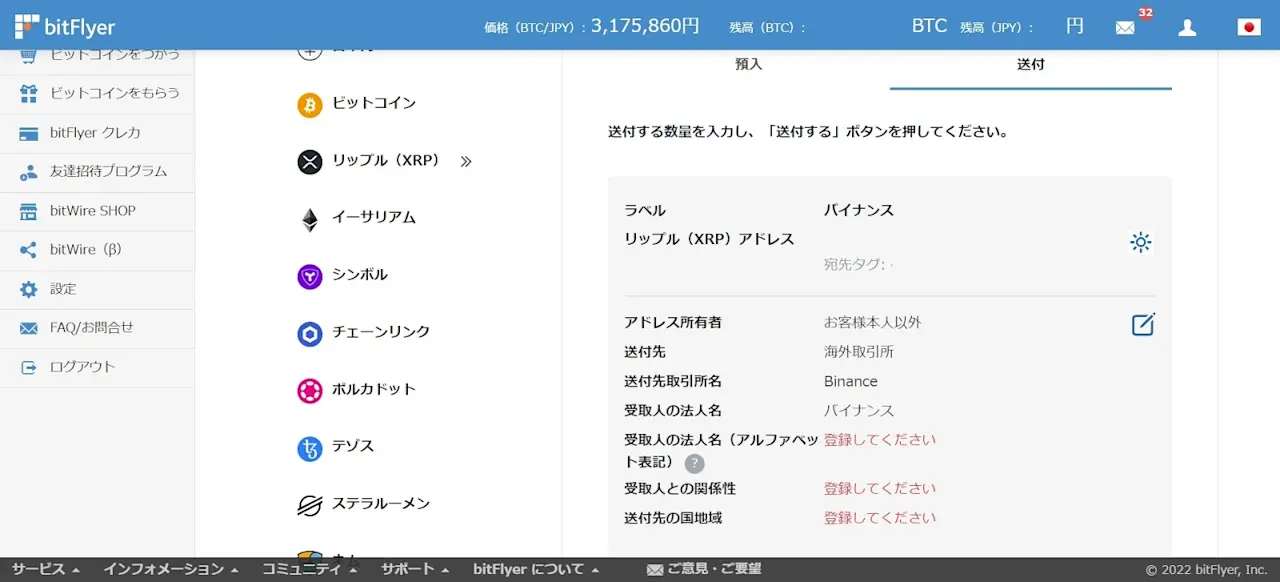Click the exchange name Binance
This screenshot has width=1280, height=582.
pos(851,381)
